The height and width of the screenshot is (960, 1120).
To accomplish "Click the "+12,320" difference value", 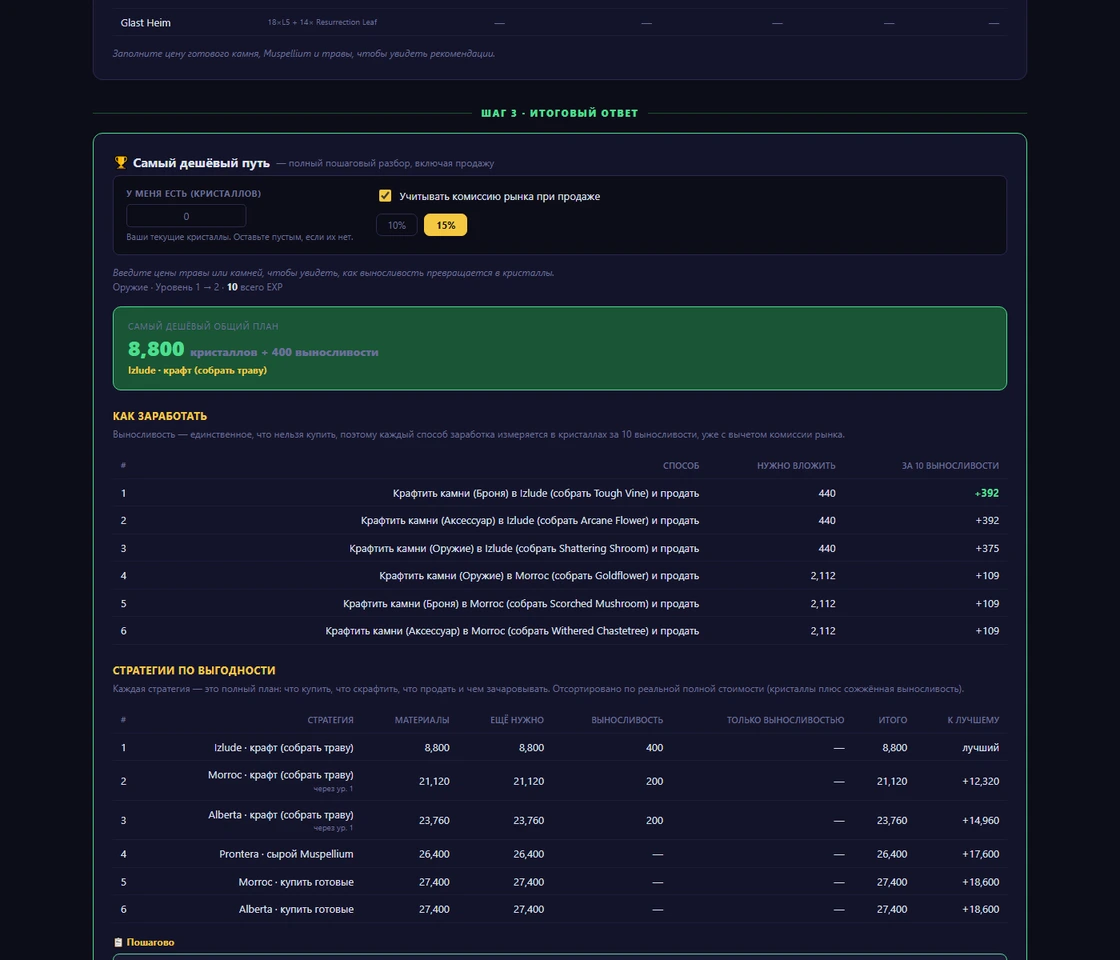I will pyautogui.click(x=981, y=781).
